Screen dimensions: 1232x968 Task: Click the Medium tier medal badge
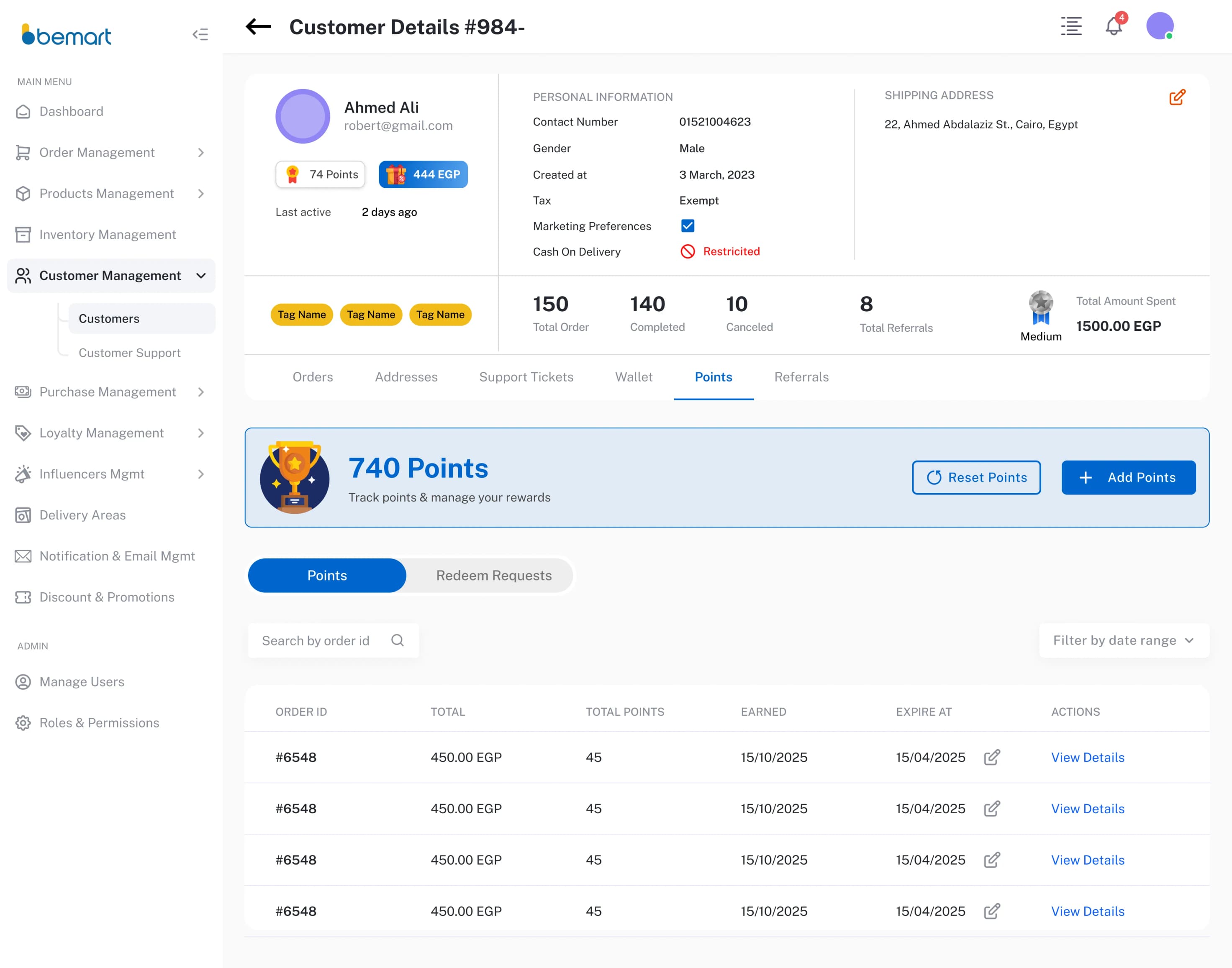[x=1041, y=308]
